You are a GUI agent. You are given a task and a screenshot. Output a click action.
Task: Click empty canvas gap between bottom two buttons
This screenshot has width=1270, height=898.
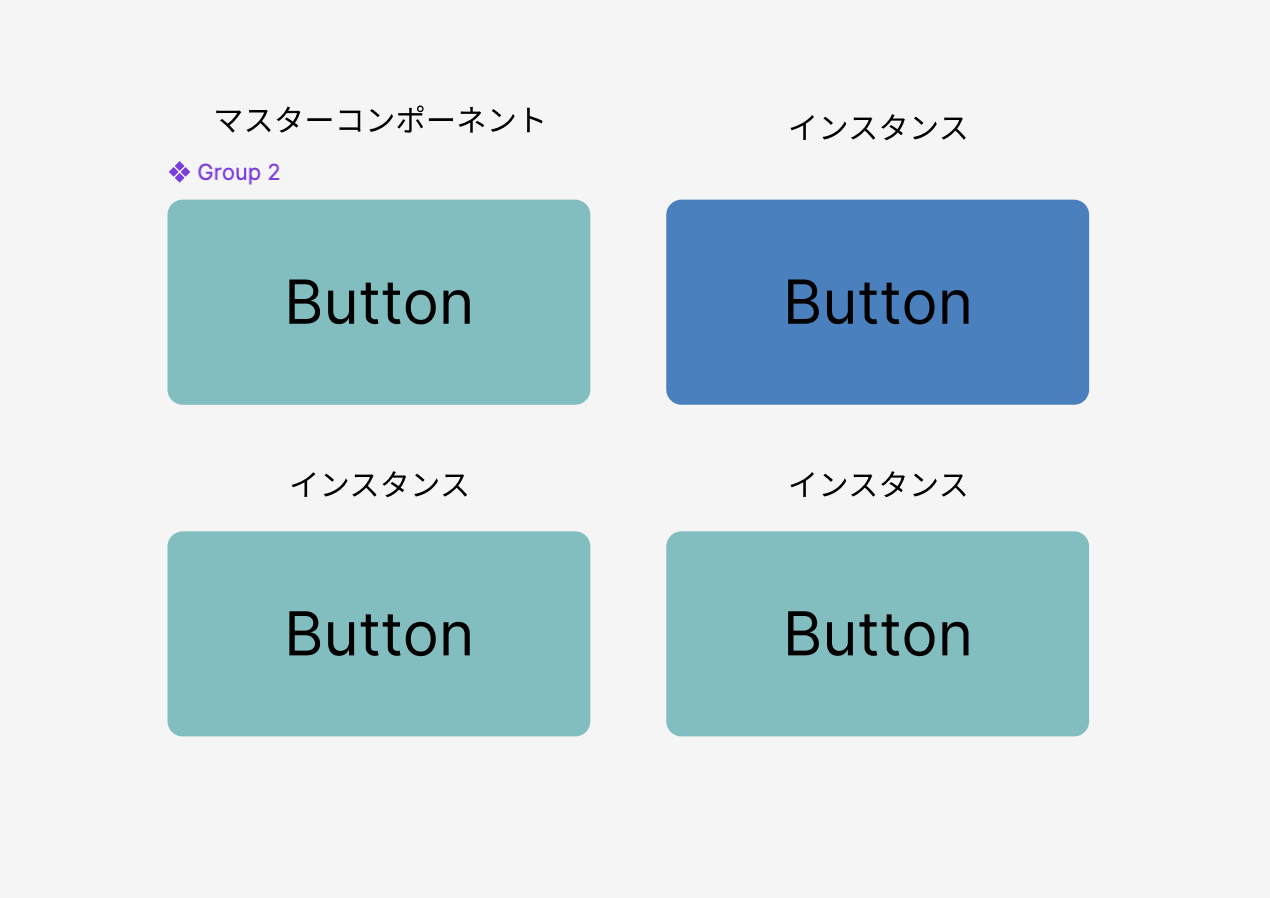628,634
